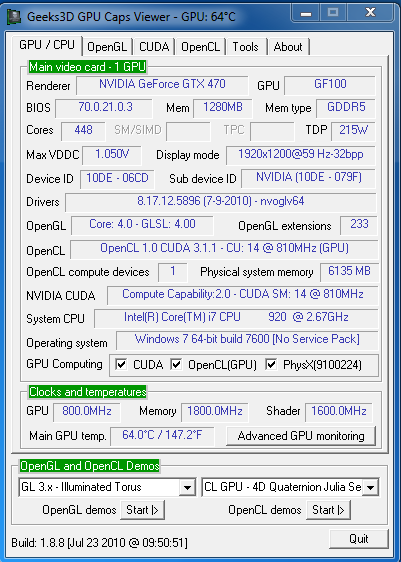Close the GPU Caps Viewer window
The height and width of the screenshot is (562, 401).
point(370,14)
